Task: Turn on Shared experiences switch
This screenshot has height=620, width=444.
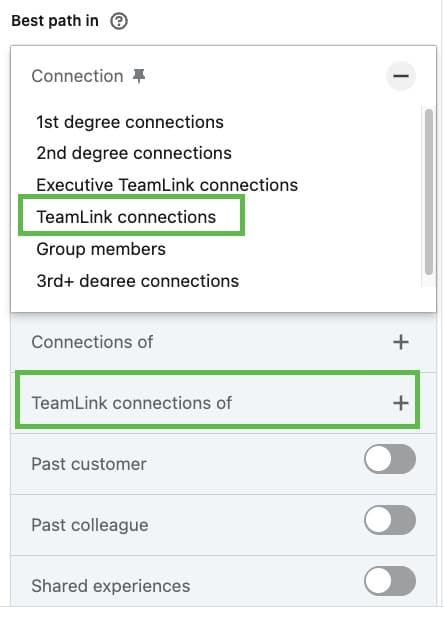Action: (x=390, y=581)
